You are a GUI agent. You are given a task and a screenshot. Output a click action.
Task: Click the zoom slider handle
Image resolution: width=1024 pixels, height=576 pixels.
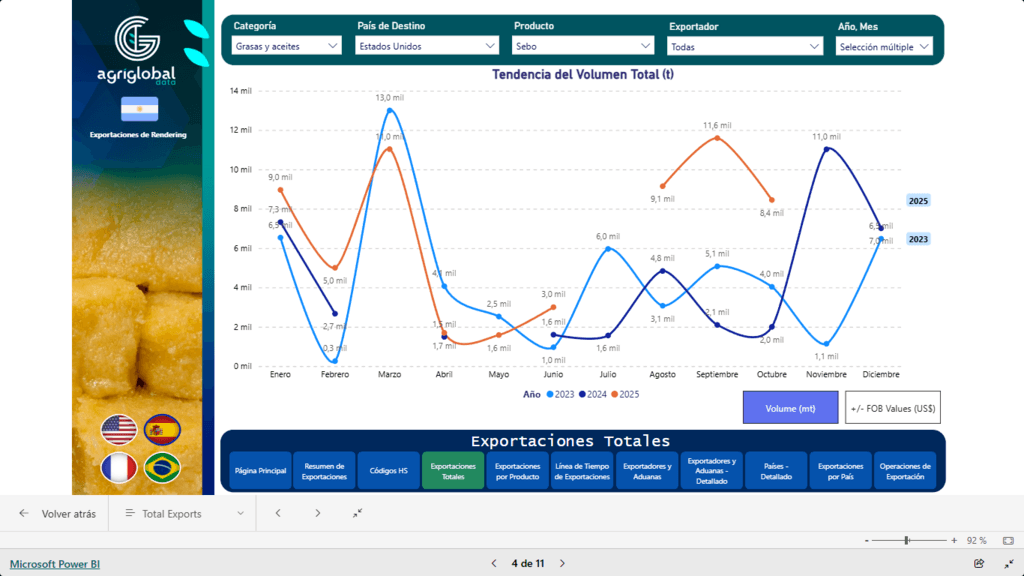(907, 540)
